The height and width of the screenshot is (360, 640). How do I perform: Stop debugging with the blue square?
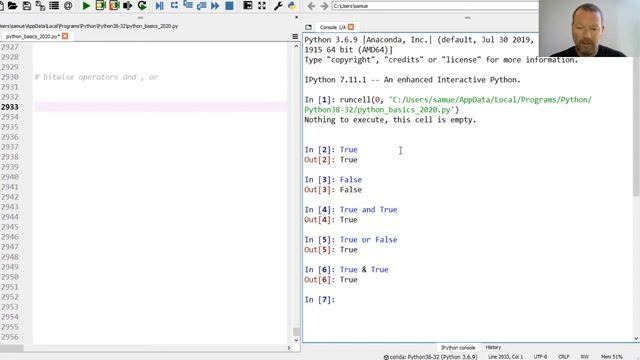[229, 6]
